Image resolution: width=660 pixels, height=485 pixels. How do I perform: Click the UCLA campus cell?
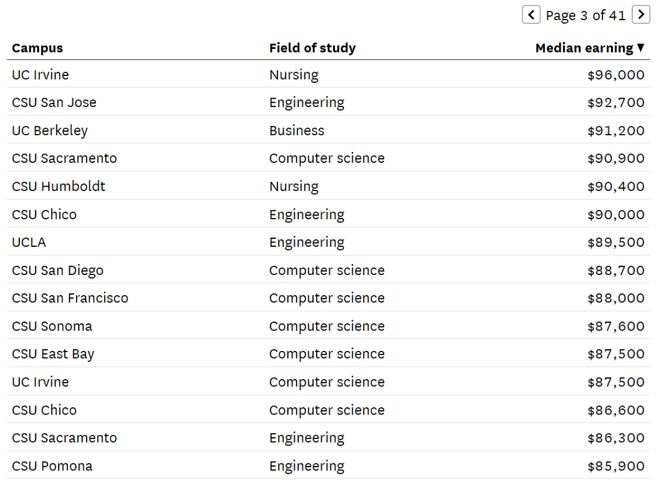29,242
